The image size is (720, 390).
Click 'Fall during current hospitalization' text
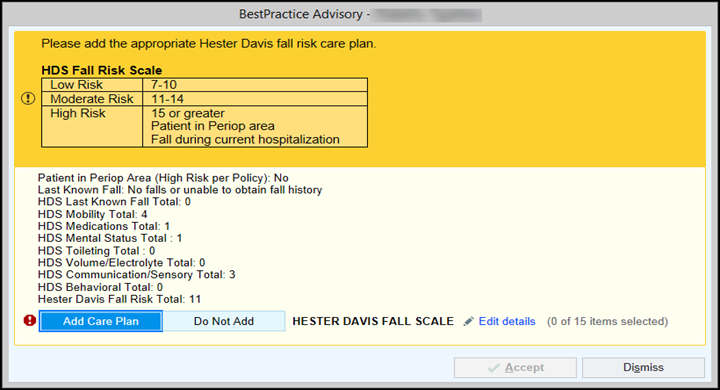coord(245,139)
